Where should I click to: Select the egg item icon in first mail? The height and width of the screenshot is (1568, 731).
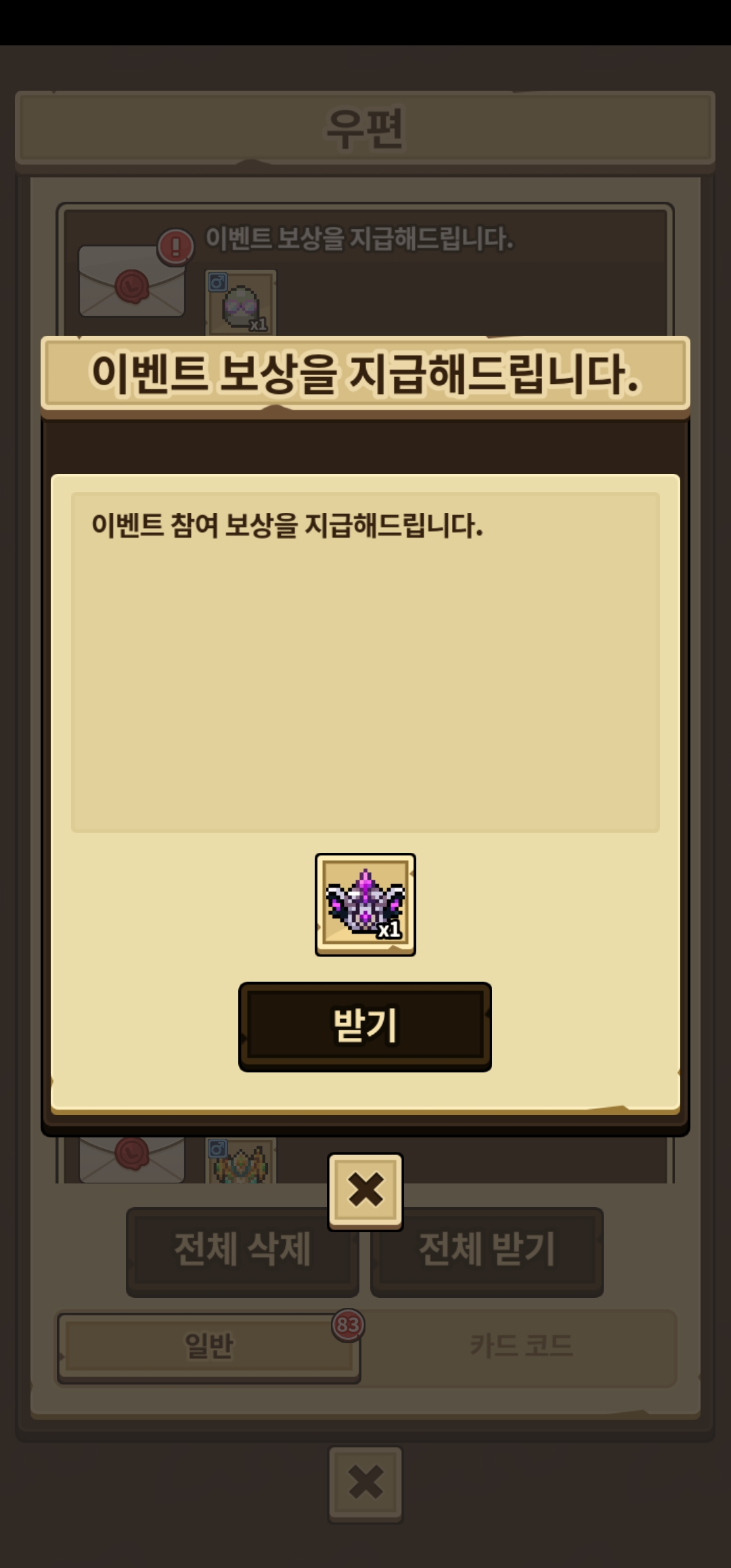(241, 302)
